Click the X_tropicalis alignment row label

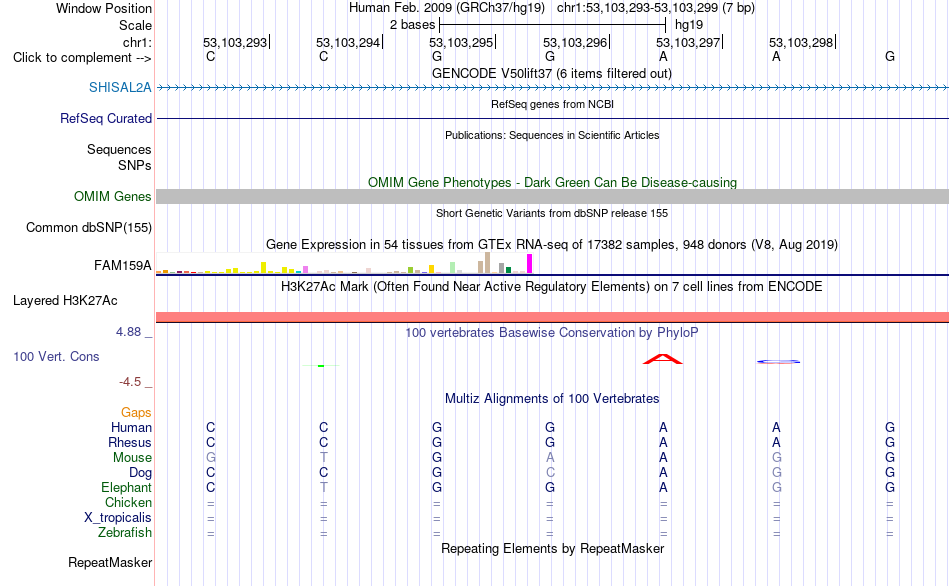point(118,518)
